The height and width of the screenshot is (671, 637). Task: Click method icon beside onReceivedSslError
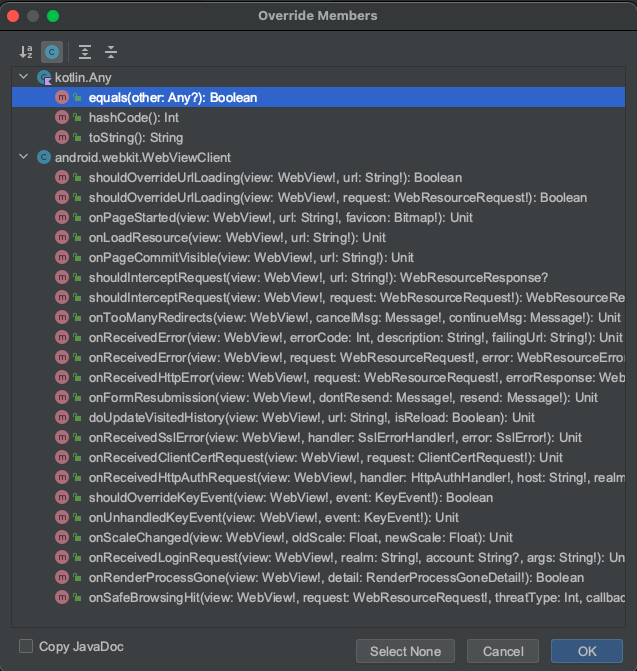coord(62,437)
